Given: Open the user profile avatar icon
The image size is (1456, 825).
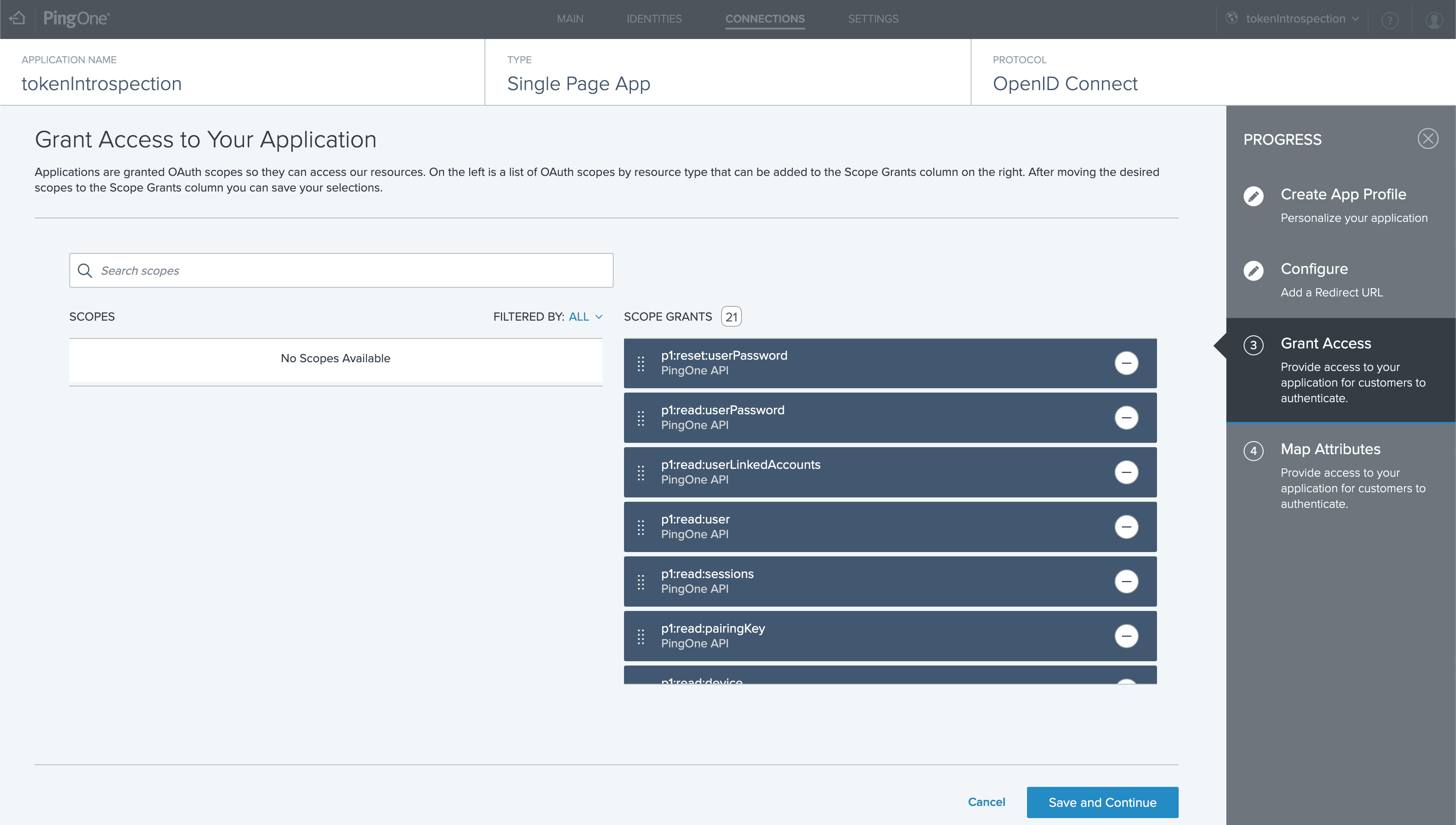Looking at the screenshot, I should click(x=1433, y=20).
